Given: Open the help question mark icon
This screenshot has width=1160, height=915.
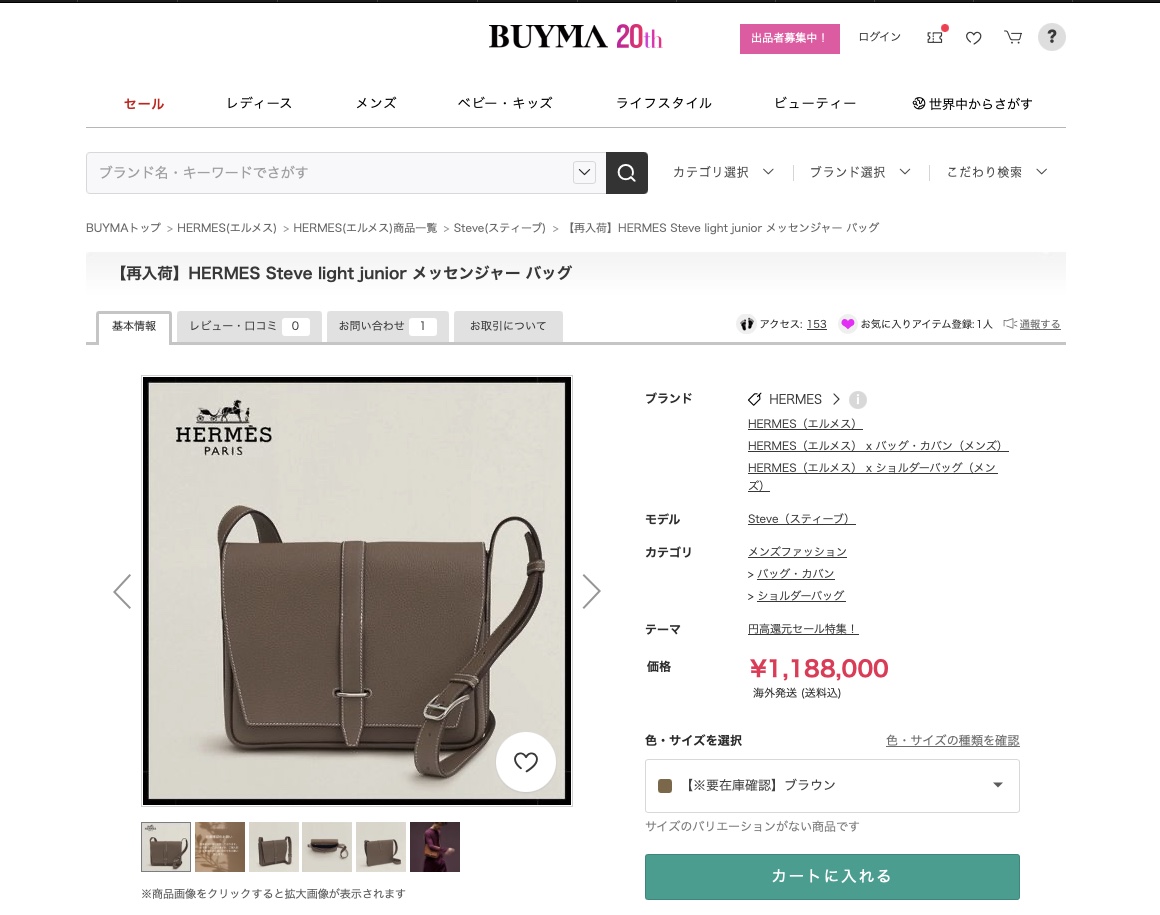Looking at the screenshot, I should tap(1051, 36).
